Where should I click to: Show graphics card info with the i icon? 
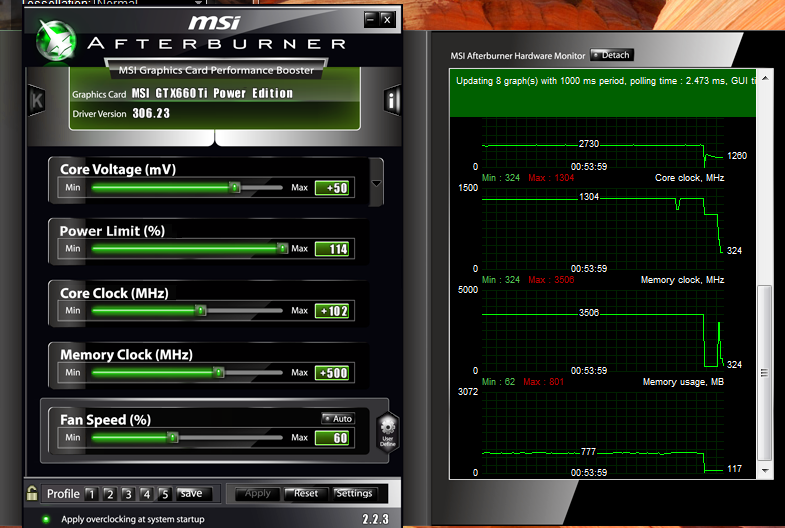coord(392,101)
